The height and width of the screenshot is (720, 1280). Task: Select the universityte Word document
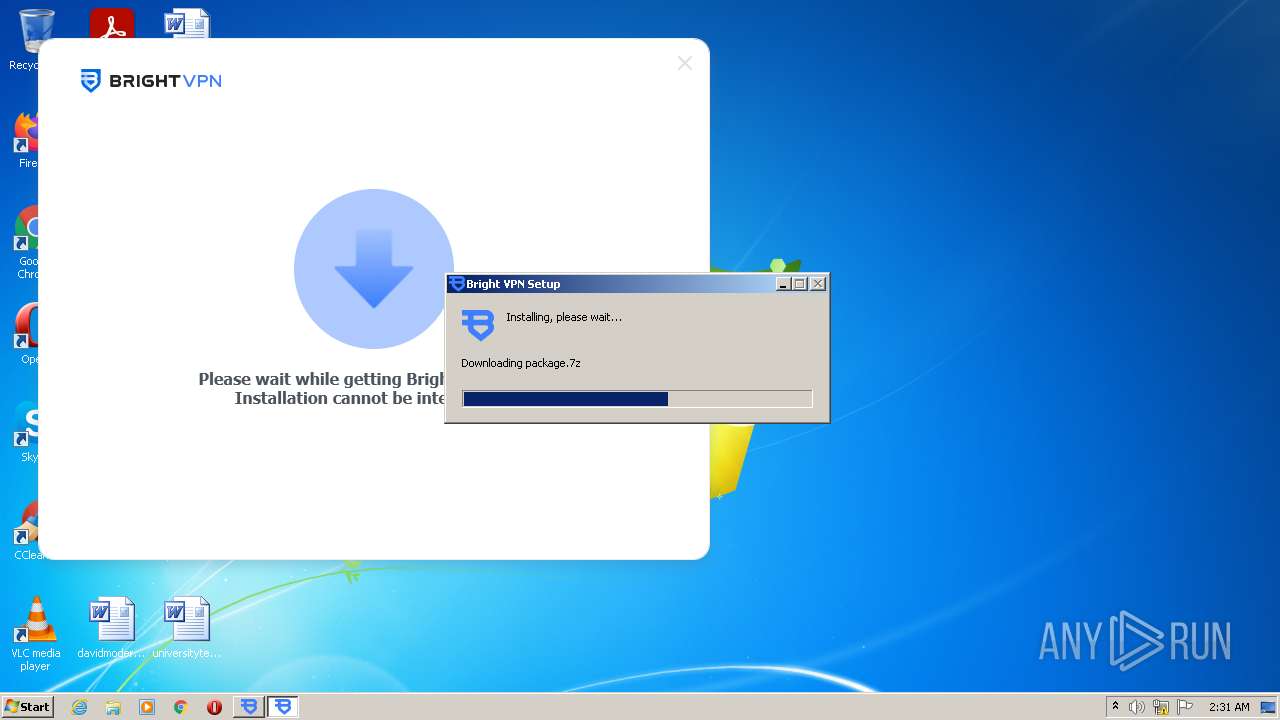[187, 628]
